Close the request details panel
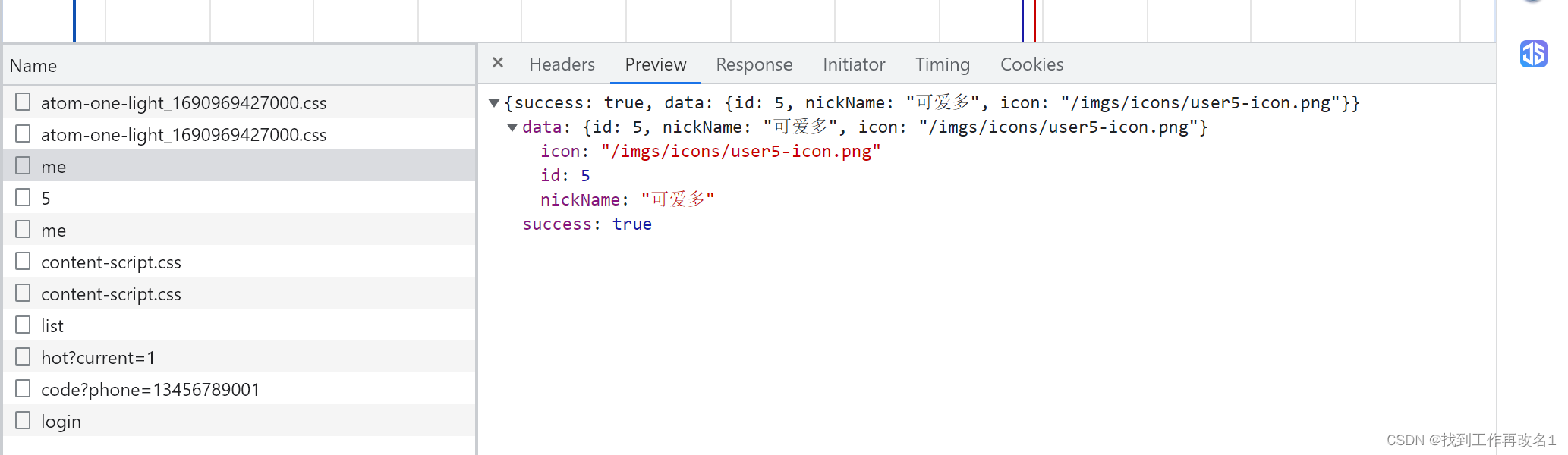Image resolution: width=1568 pixels, height=455 pixels. [498, 63]
